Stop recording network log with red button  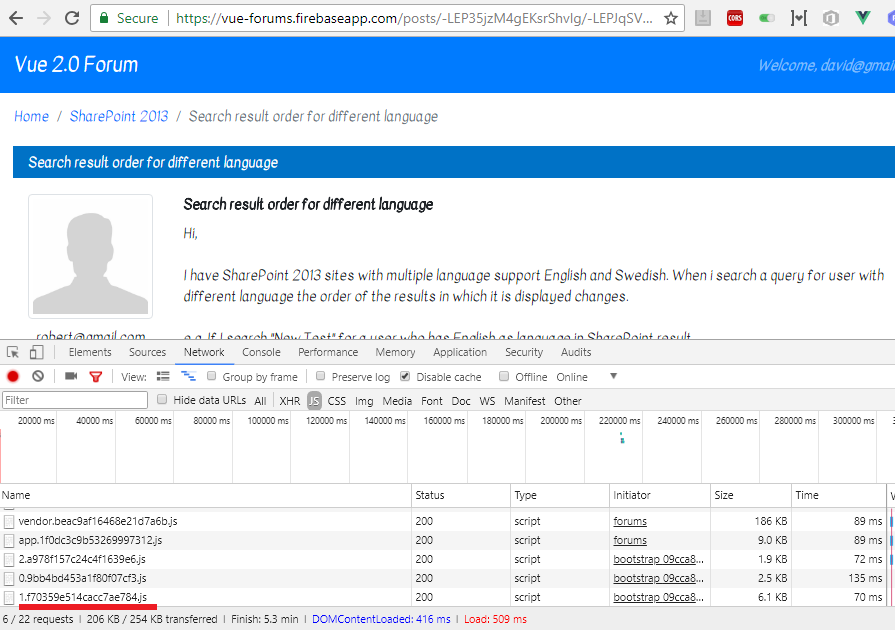13,377
